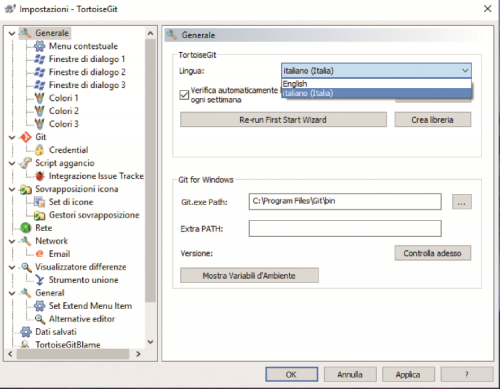Click the Menu contestuale gear icon
This screenshot has width=500, height=389.
coord(39,46)
